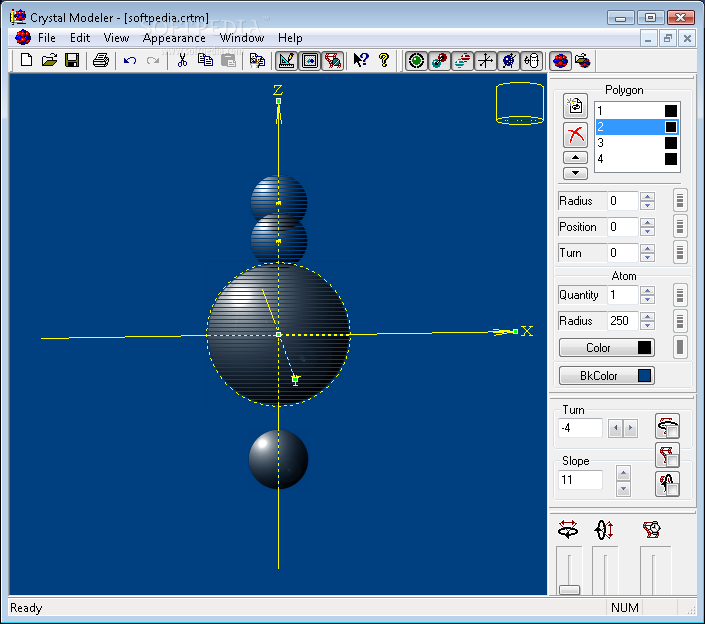Toggle the red crystal render icon
705x624 pixels.
(333, 61)
